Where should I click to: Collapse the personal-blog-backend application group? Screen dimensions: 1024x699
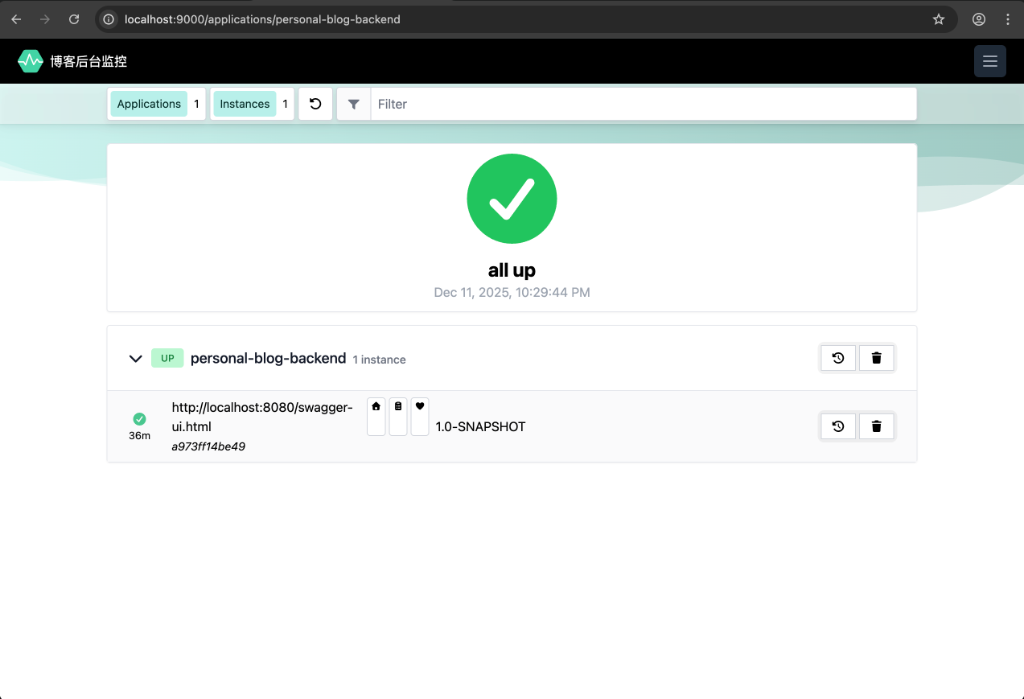point(136,358)
